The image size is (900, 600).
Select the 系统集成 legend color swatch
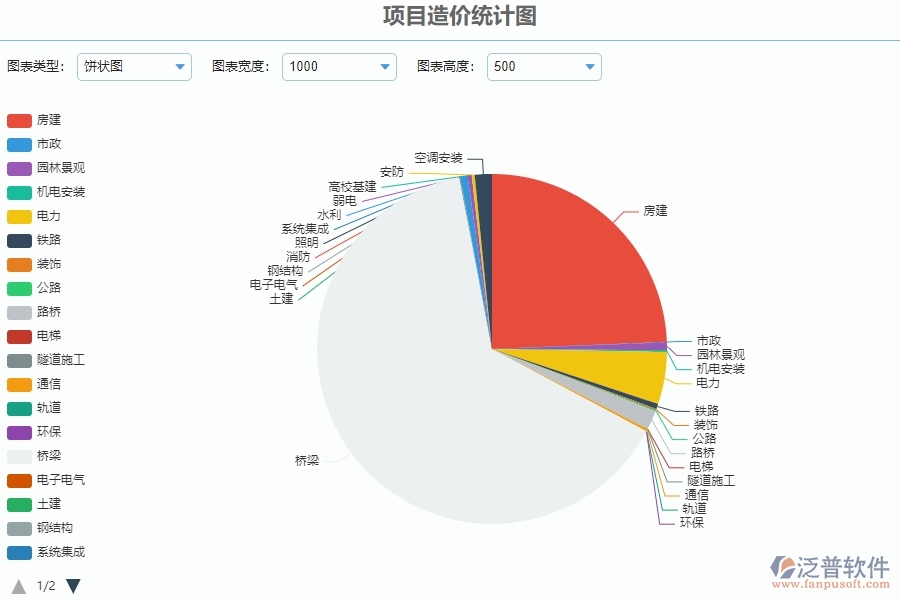click(x=20, y=551)
